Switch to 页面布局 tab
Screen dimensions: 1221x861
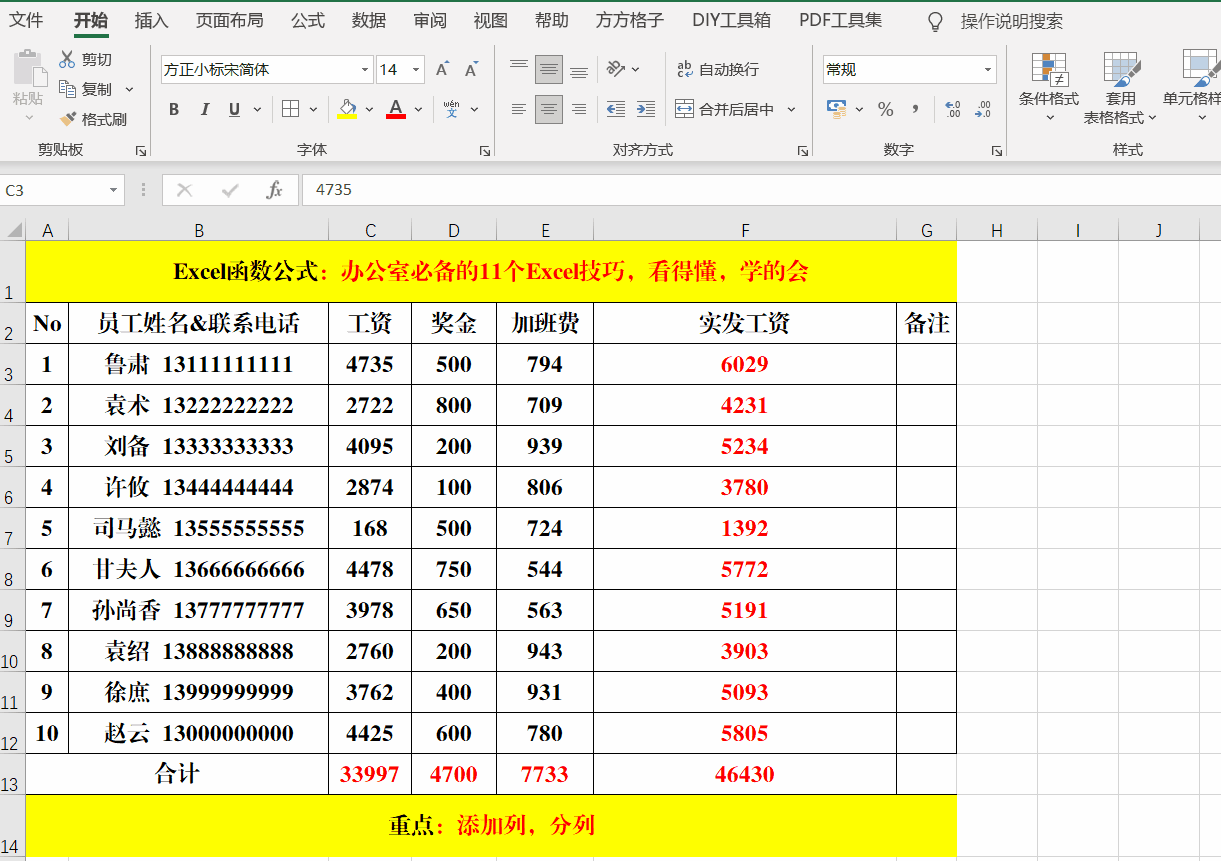(x=229, y=20)
